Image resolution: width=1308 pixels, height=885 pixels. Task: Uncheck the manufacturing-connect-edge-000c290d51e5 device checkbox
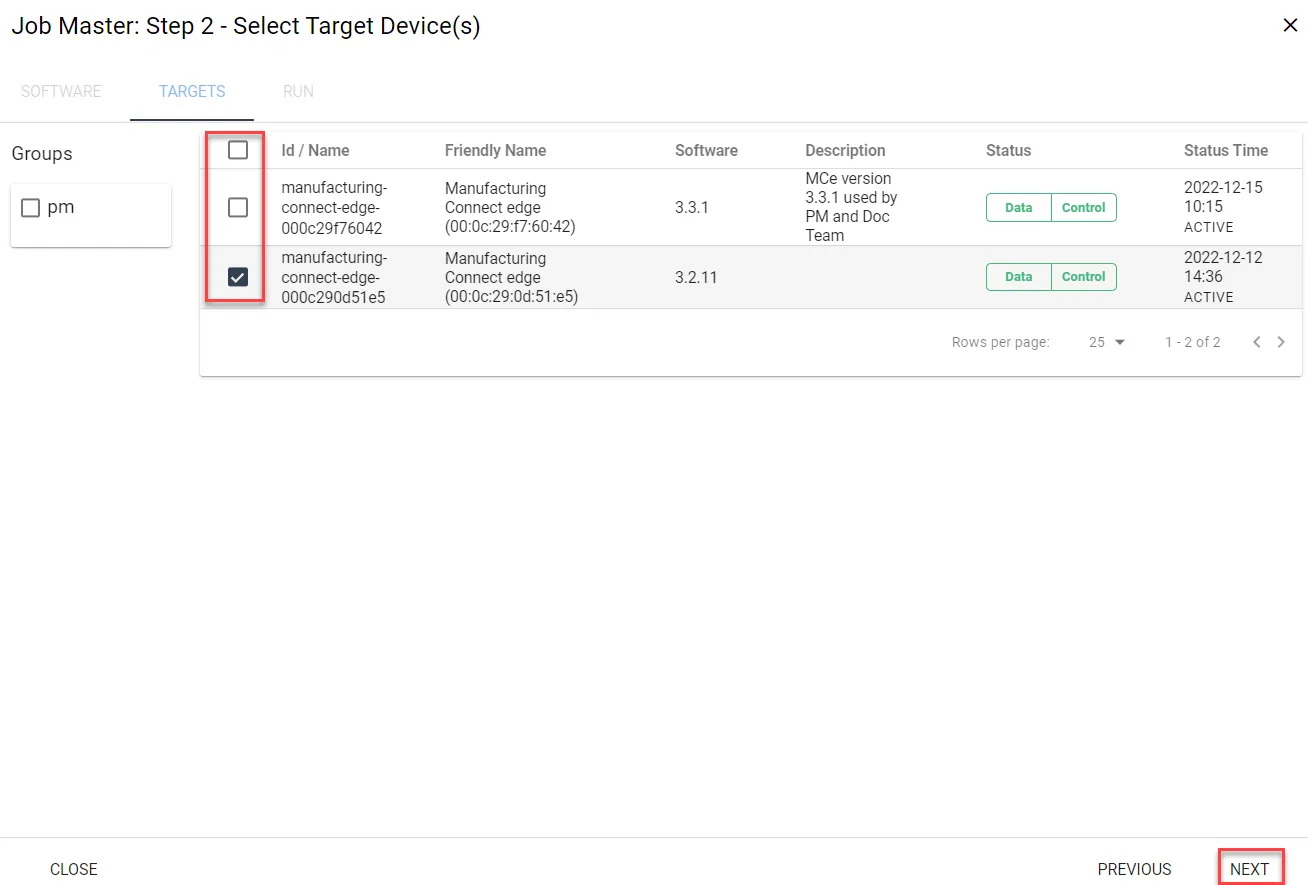click(238, 277)
